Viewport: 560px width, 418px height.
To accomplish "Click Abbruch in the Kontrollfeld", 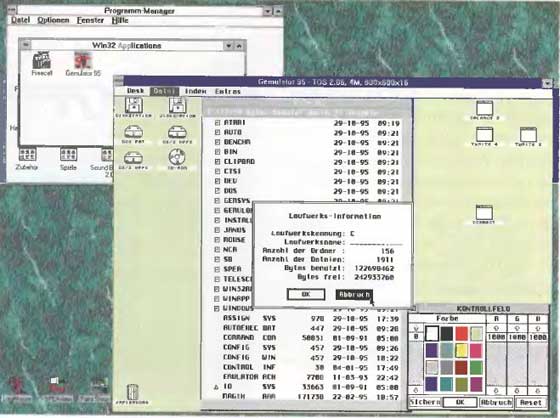I will pos(497,402).
